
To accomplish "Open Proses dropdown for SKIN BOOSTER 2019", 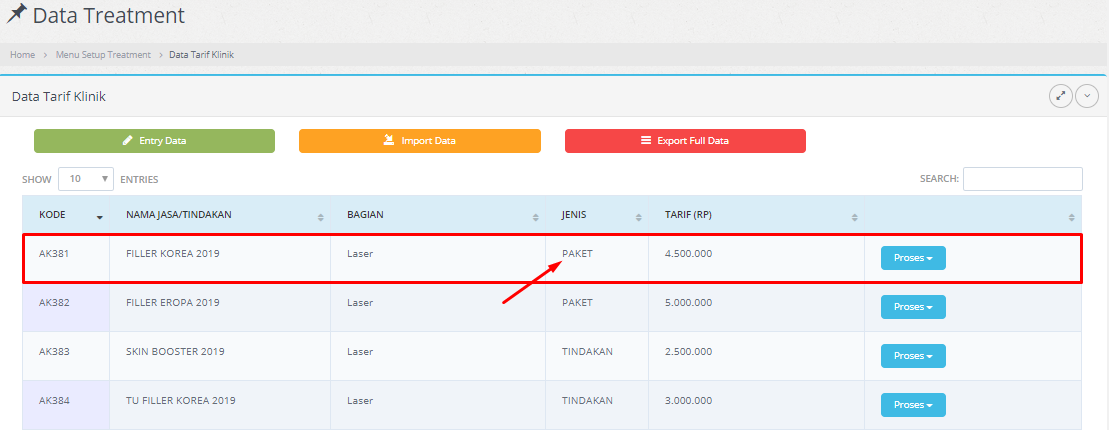I will [913, 356].
